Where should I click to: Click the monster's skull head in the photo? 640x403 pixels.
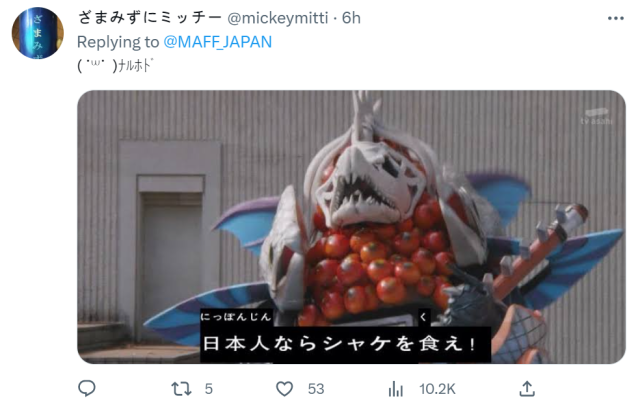point(367,182)
